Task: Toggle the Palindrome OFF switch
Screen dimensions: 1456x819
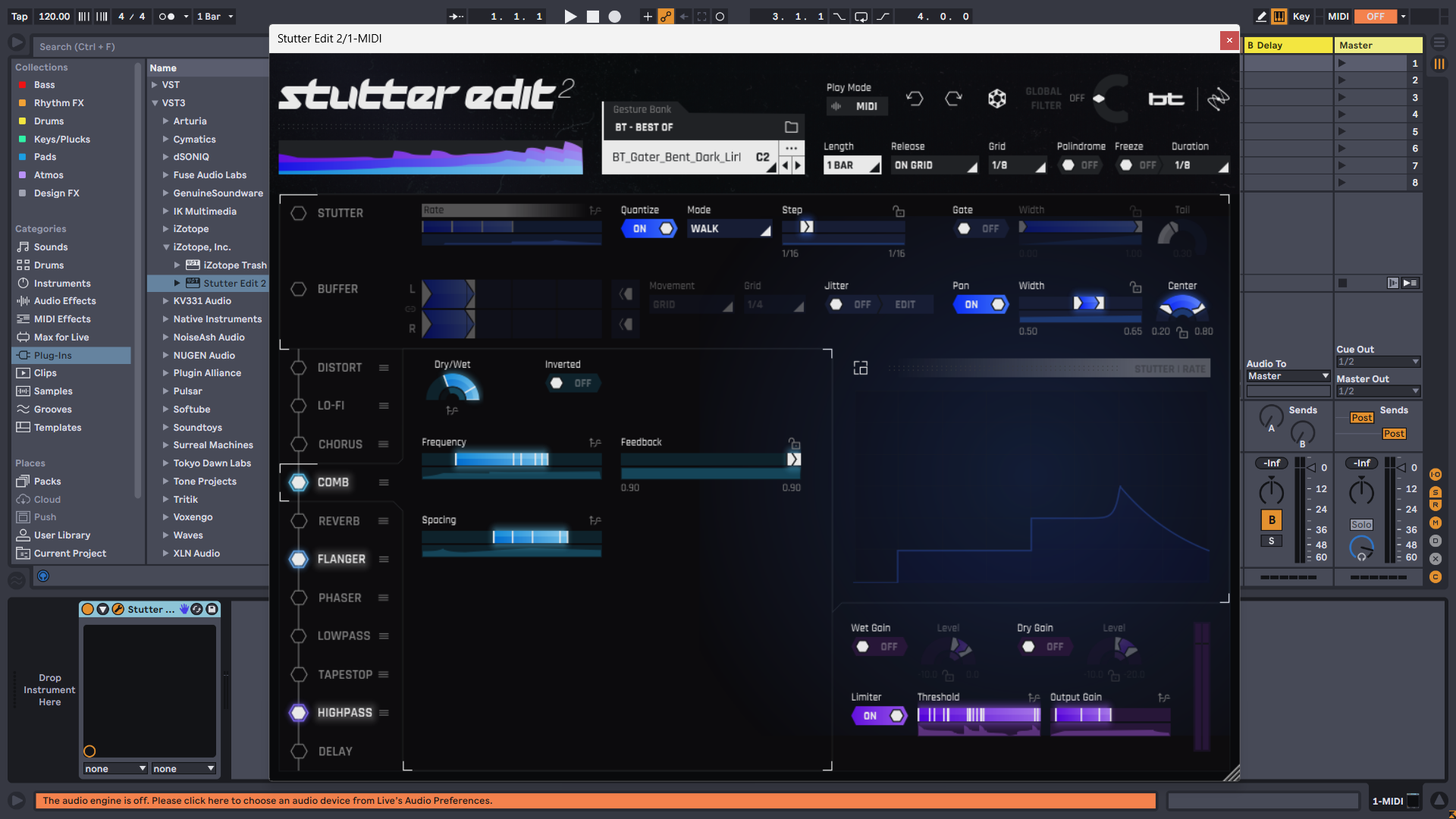Action: click(1080, 165)
